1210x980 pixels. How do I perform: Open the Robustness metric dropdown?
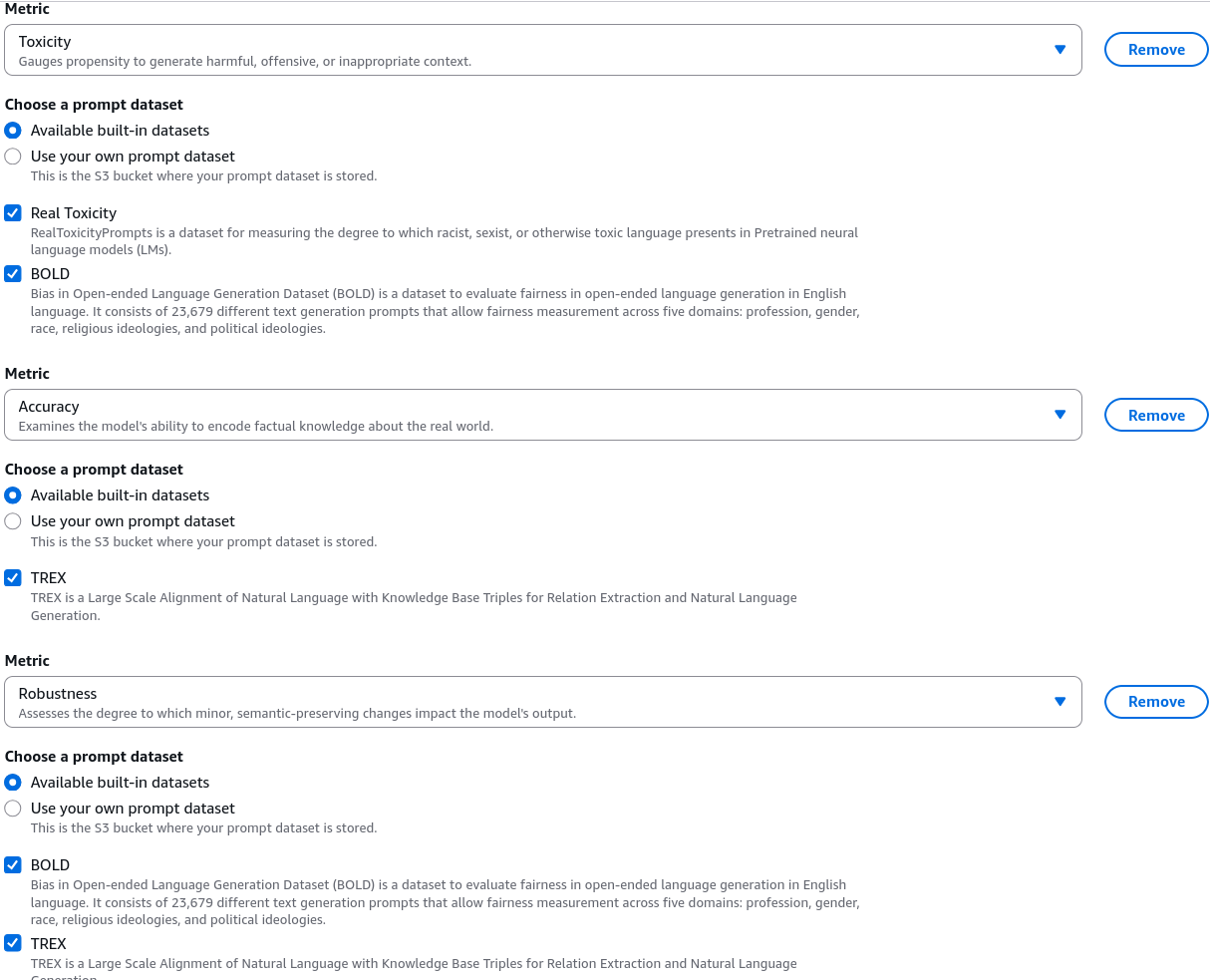543,702
